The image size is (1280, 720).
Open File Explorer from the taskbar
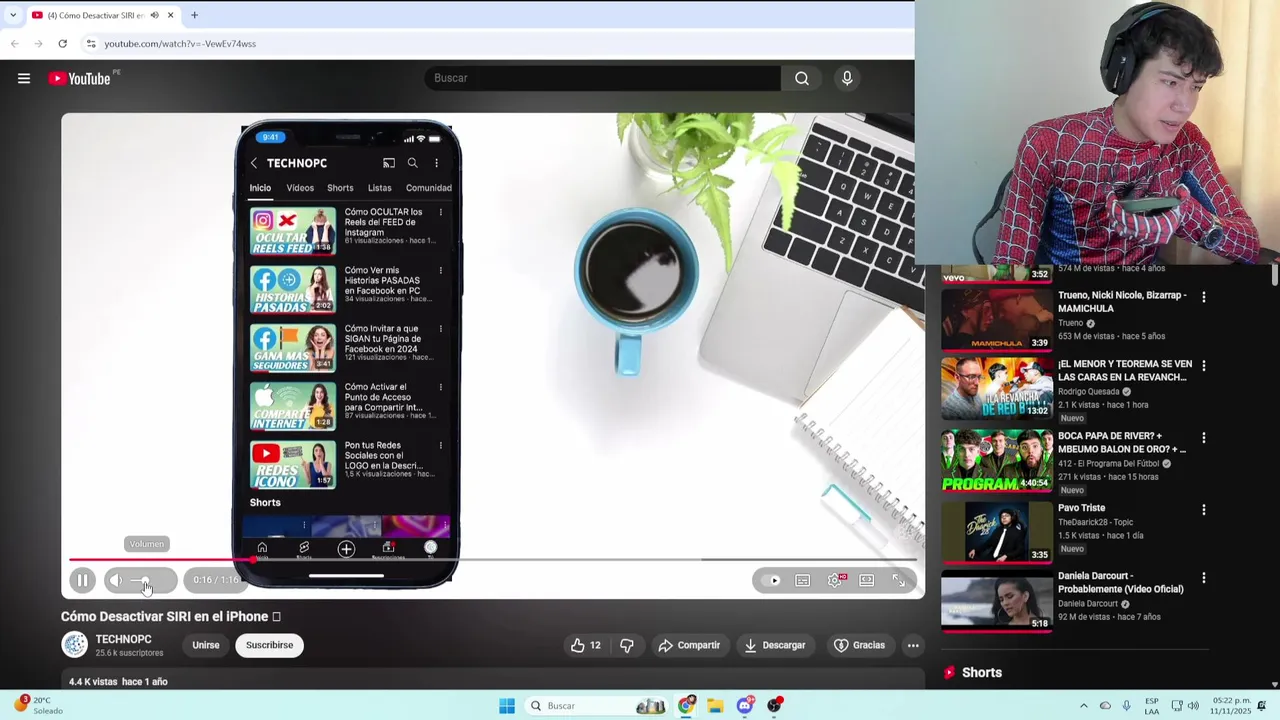(x=715, y=706)
